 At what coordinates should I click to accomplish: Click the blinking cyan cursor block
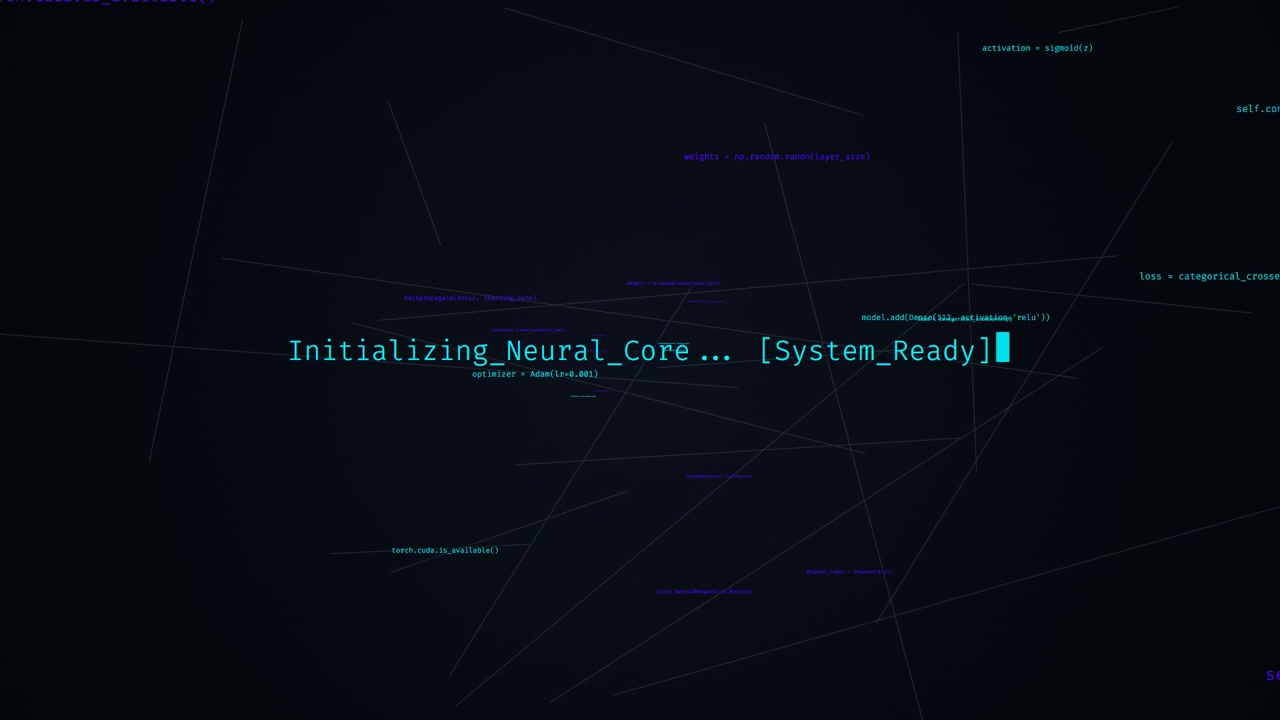point(1003,348)
